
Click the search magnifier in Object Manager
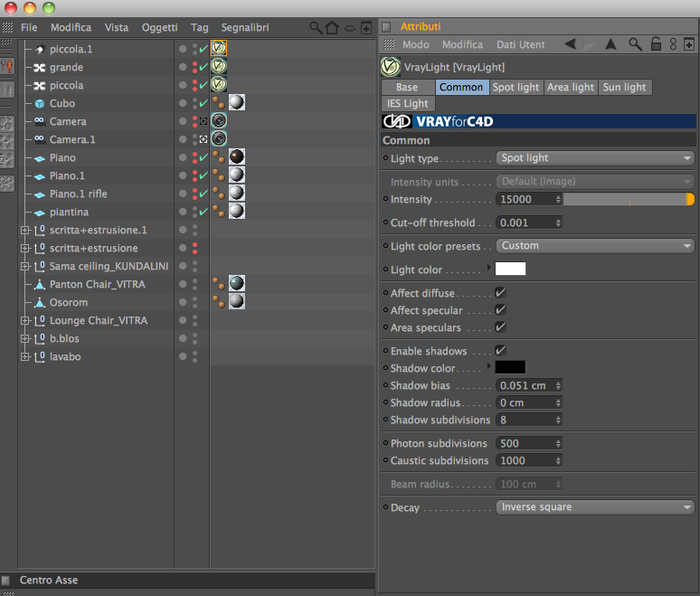point(316,28)
